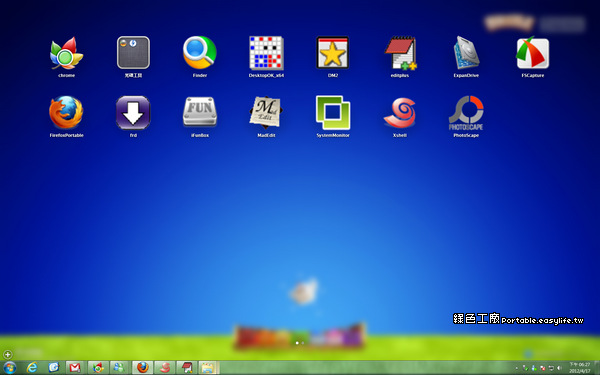The image size is (600, 375).
Task: Switch to second launcher page dot
Action: [303, 343]
